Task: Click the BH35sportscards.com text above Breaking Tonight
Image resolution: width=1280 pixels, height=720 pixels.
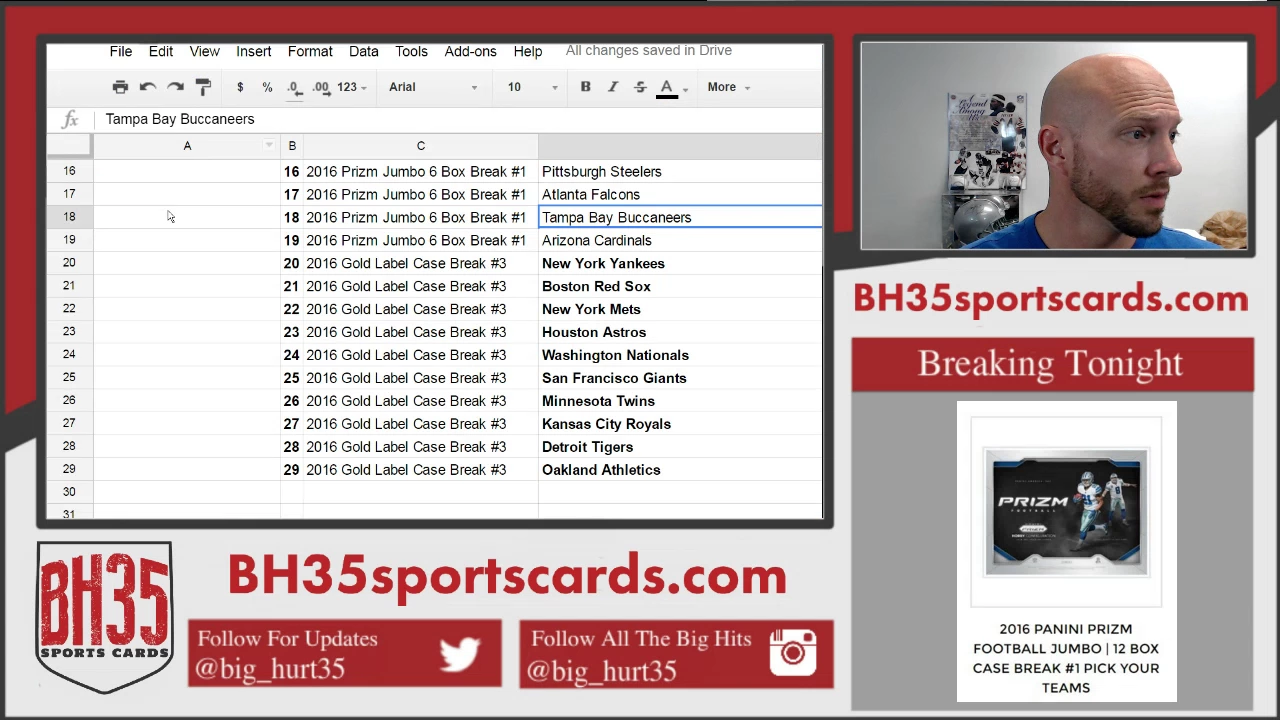Action: pyautogui.click(x=1051, y=300)
